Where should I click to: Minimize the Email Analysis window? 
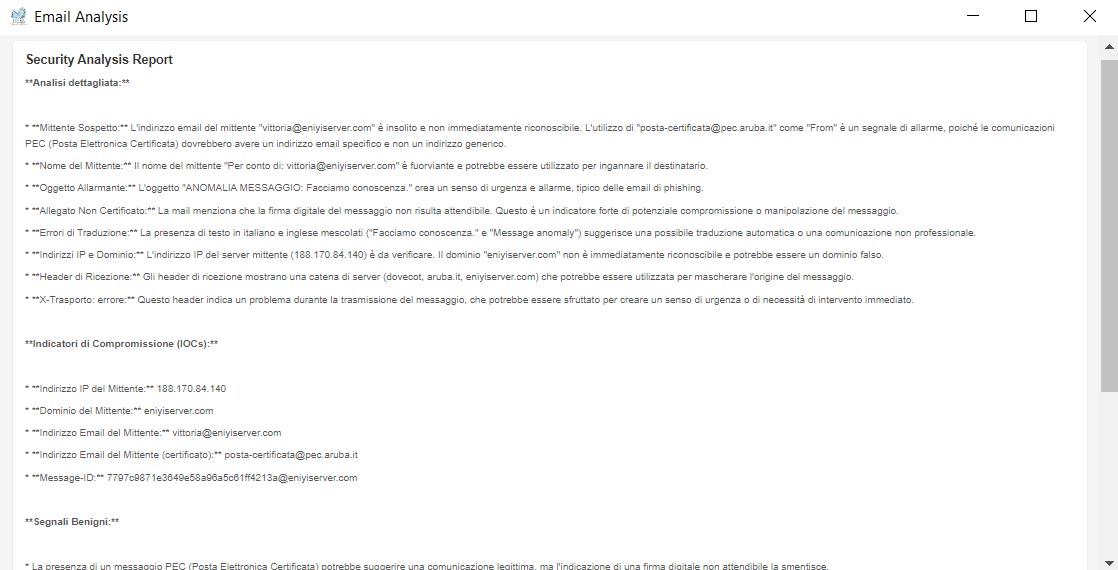973,16
